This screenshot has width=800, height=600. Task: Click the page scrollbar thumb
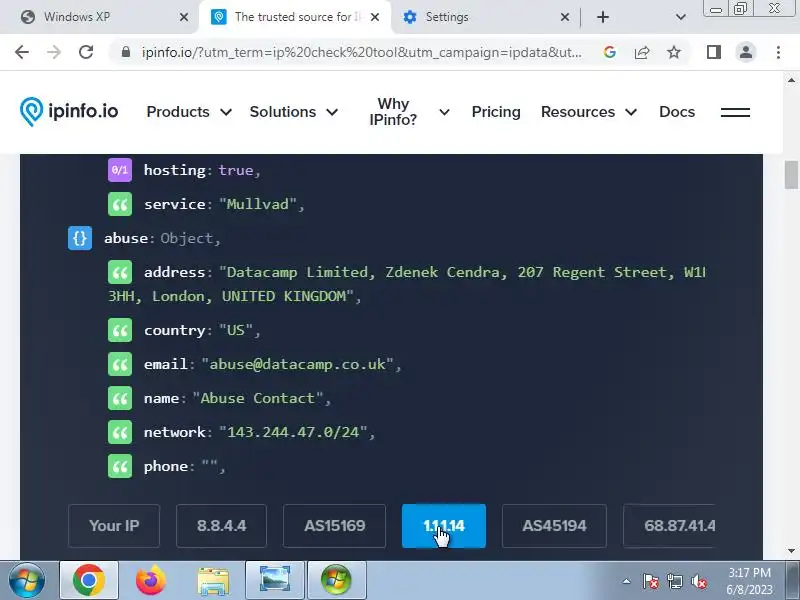coord(791,174)
